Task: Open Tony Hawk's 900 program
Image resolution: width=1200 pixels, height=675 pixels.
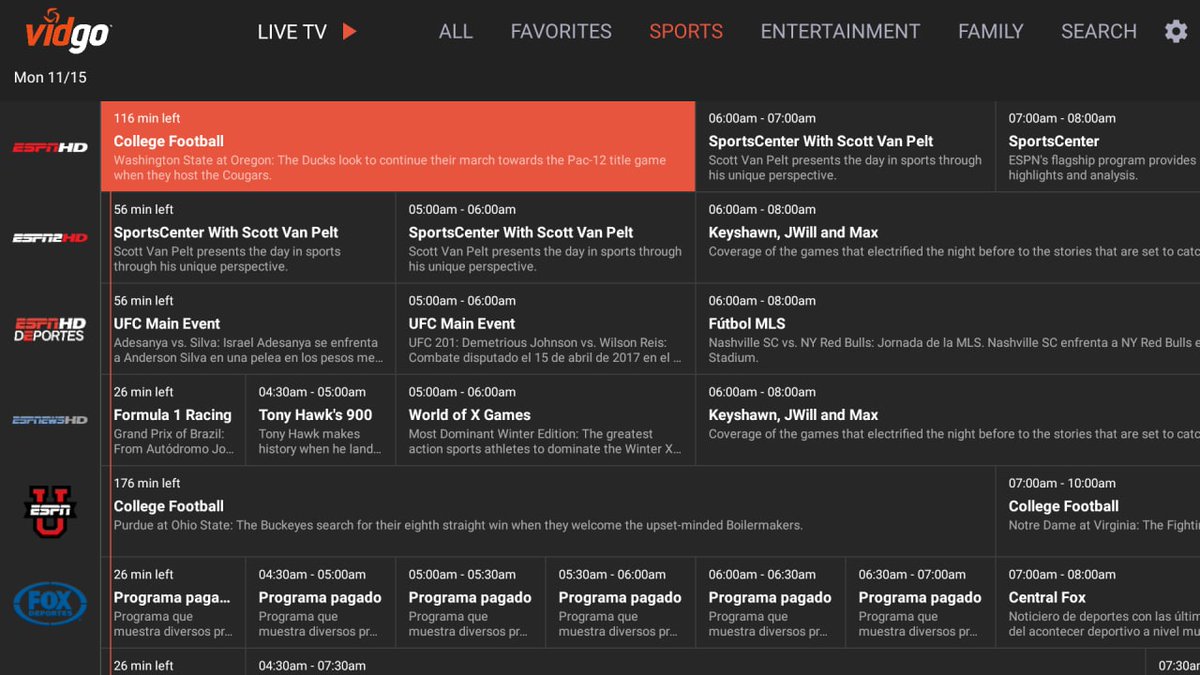Action: tap(321, 419)
